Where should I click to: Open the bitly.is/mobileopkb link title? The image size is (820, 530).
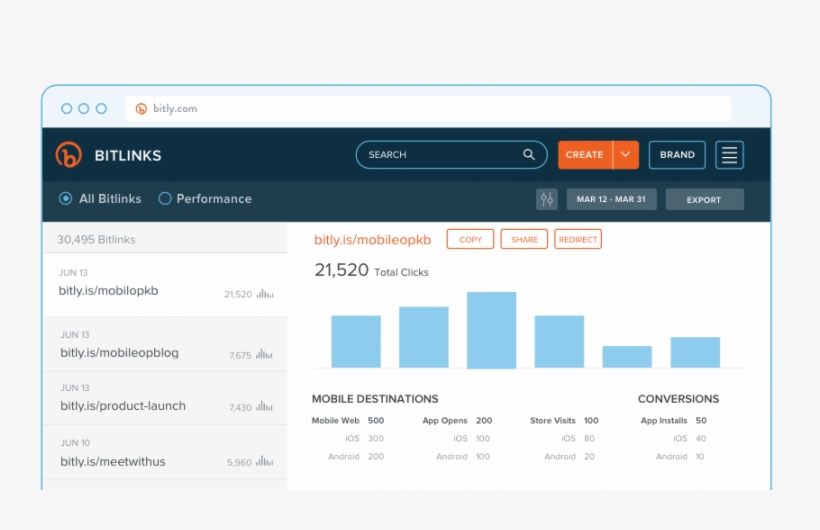click(x=372, y=240)
